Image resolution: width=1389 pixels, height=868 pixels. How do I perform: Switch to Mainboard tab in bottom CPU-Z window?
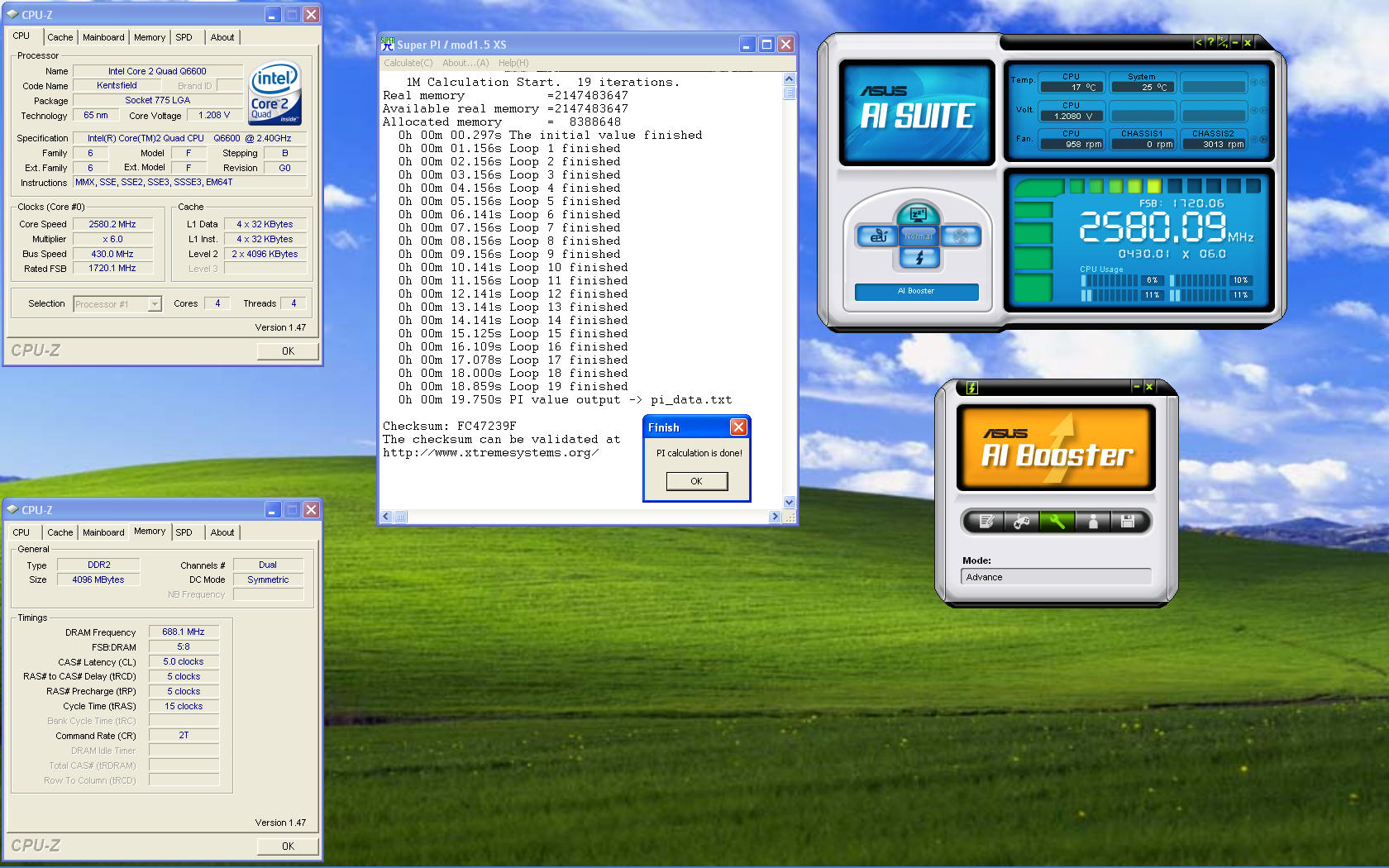tap(103, 532)
